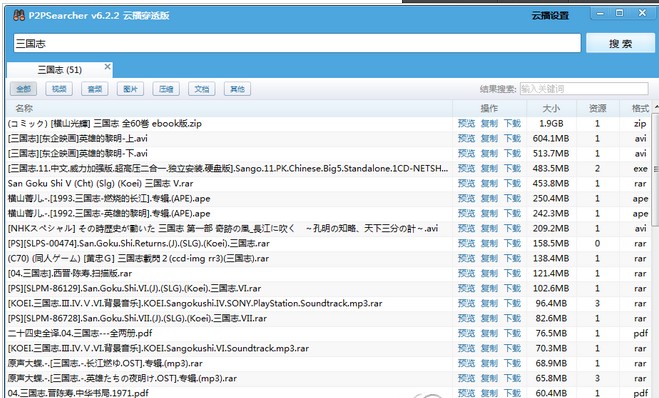Filter results by 压缩
This screenshot has width=659, height=398.
click(x=166, y=89)
